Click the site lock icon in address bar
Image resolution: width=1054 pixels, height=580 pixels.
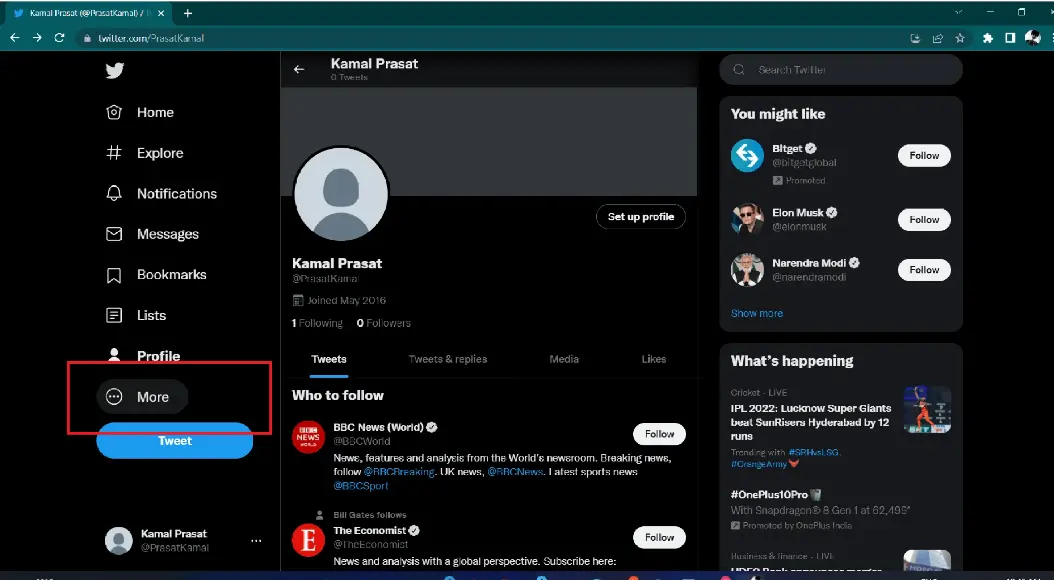(87, 38)
